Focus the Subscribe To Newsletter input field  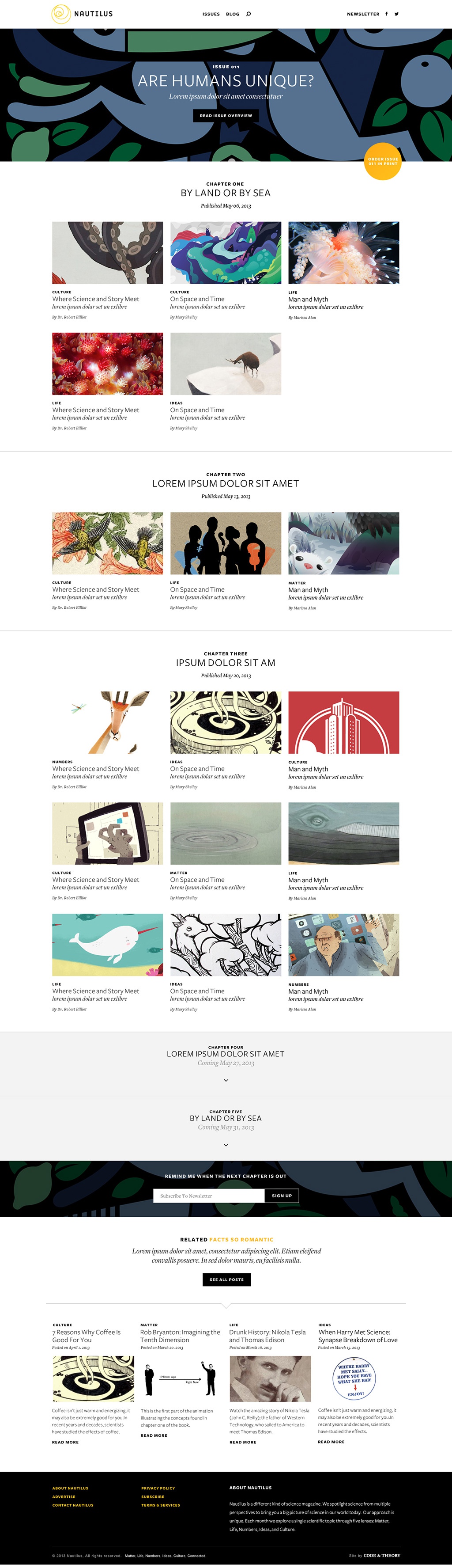(209, 1196)
